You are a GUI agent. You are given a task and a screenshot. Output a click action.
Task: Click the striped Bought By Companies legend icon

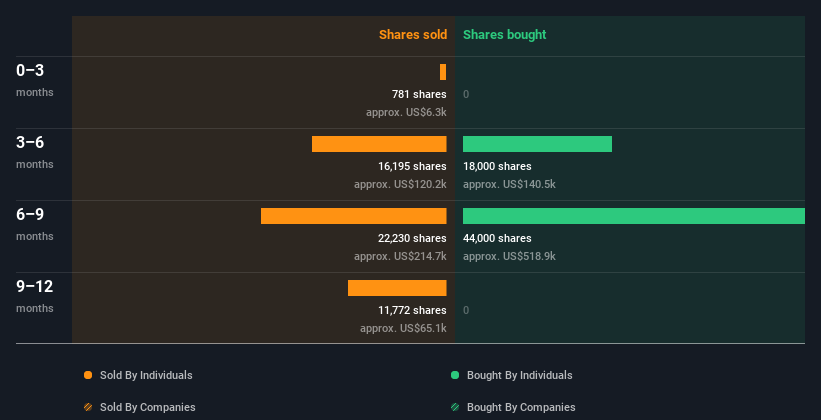(x=455, y=407)
